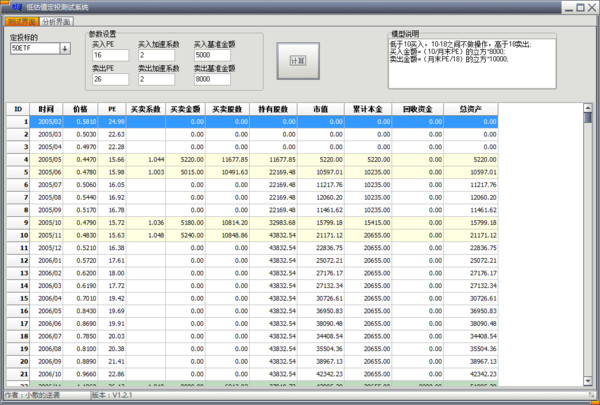Click the amount cell 5015.00
600x405 pixels.
point(186,172)
